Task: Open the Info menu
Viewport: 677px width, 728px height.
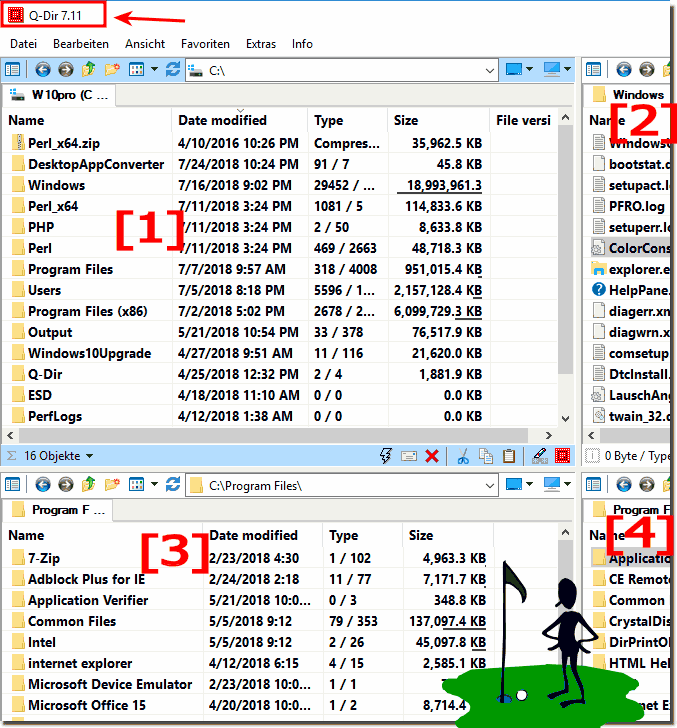Action: coord(302,44)
